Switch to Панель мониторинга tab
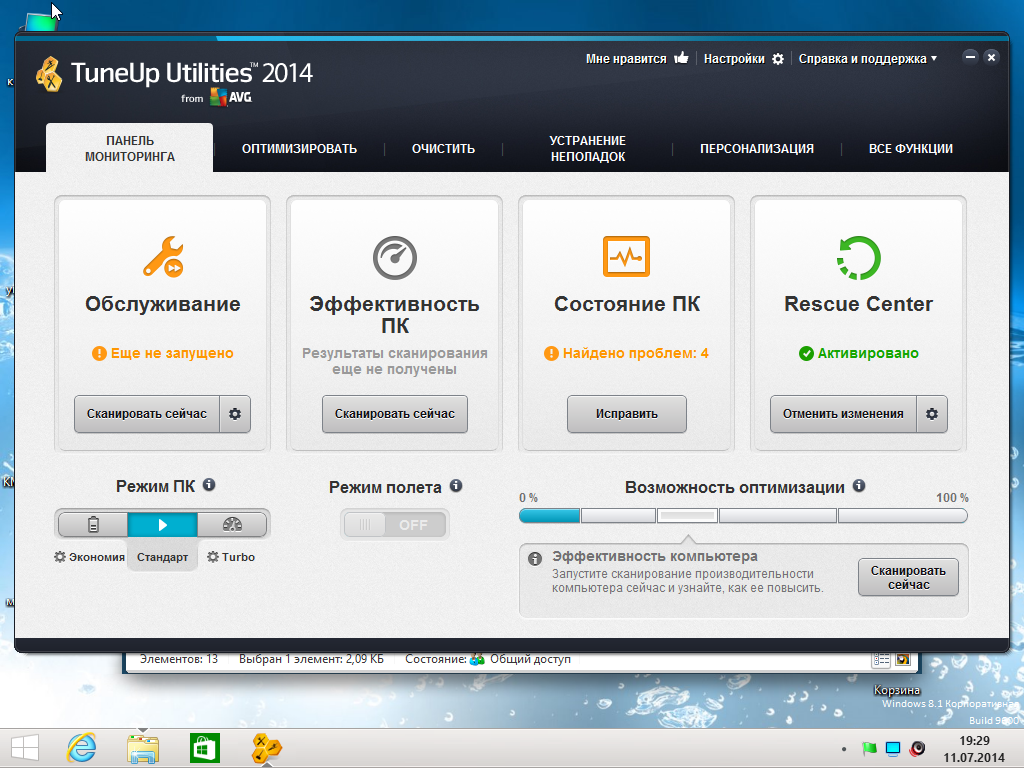 click(x=130, y=149)
